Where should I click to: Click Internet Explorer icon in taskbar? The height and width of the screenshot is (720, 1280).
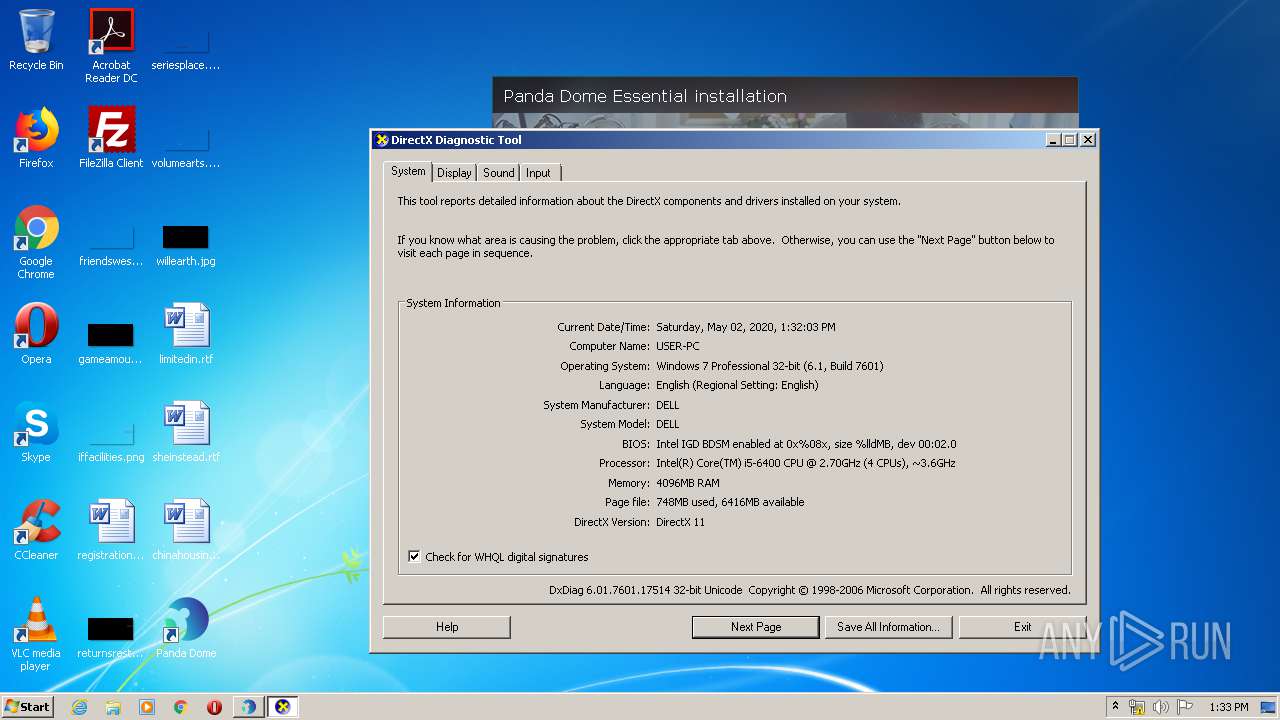coord(79,707)
